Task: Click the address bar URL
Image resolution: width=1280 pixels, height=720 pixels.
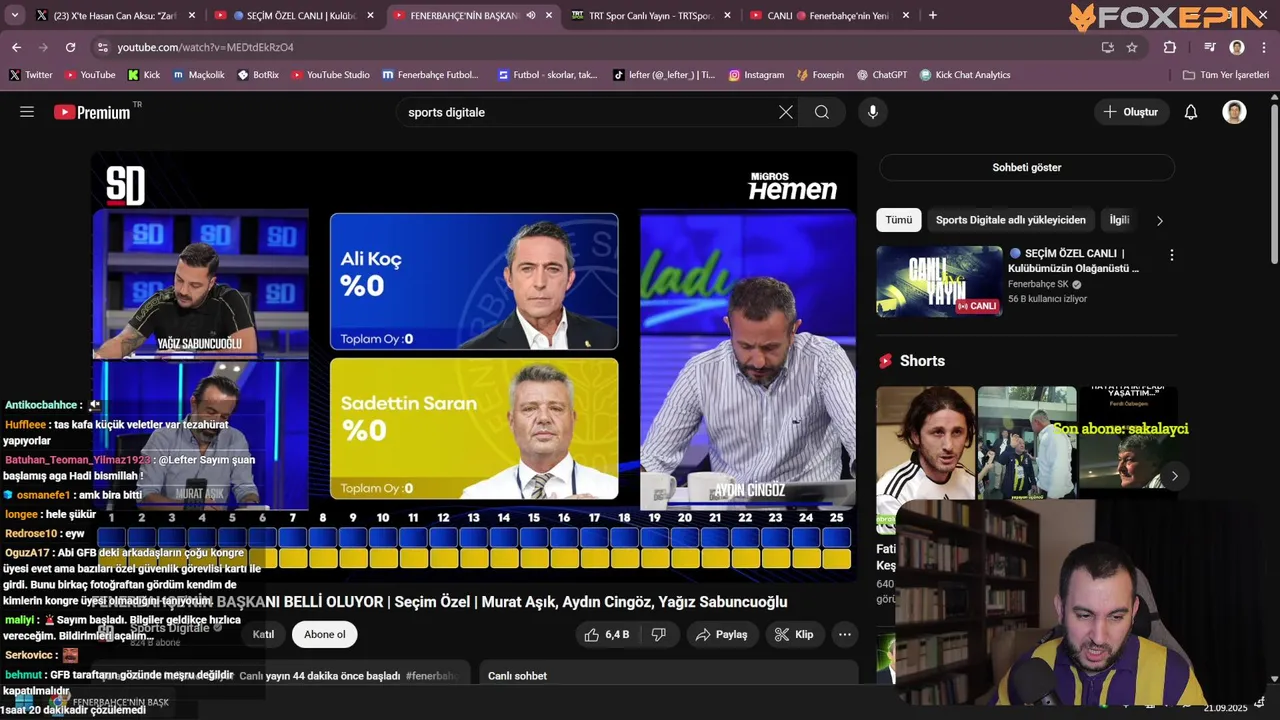Action: pos(205,47)
